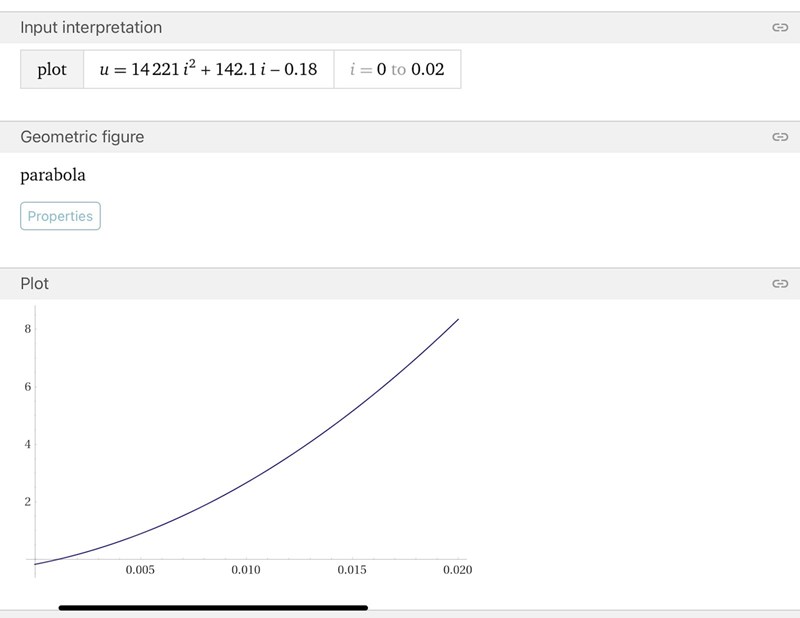Click the link icon for Geometric figure
This screenshot has width=800, height=618.
[780, 137]
